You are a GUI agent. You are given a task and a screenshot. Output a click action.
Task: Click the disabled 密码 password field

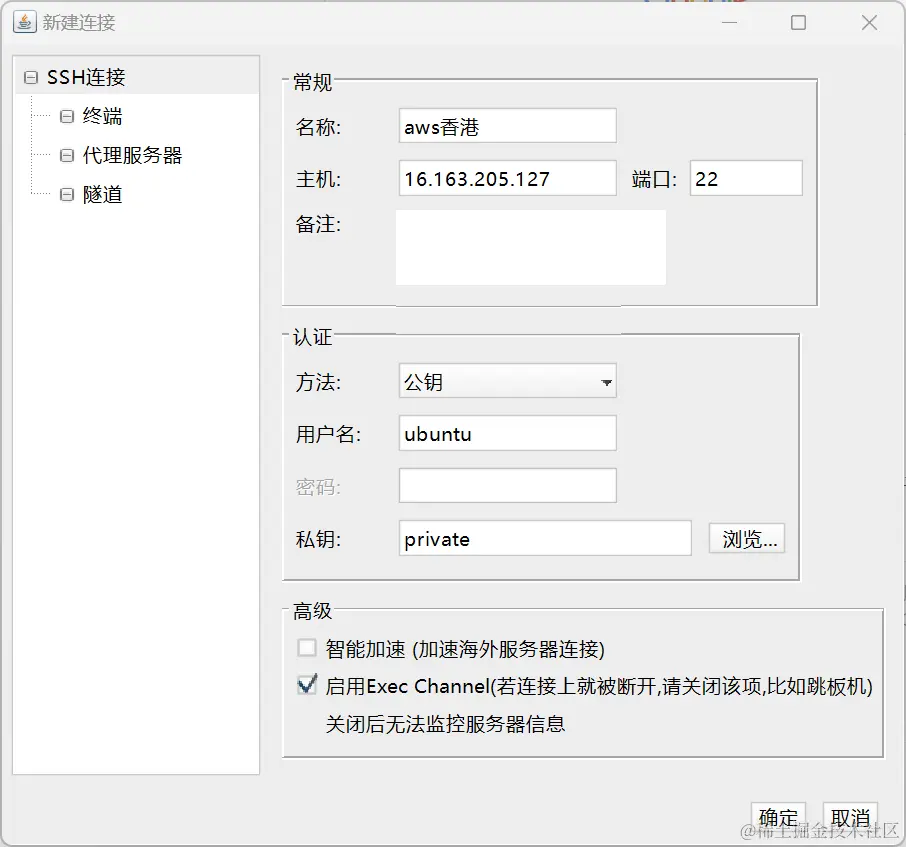click(x=507, y=485)
